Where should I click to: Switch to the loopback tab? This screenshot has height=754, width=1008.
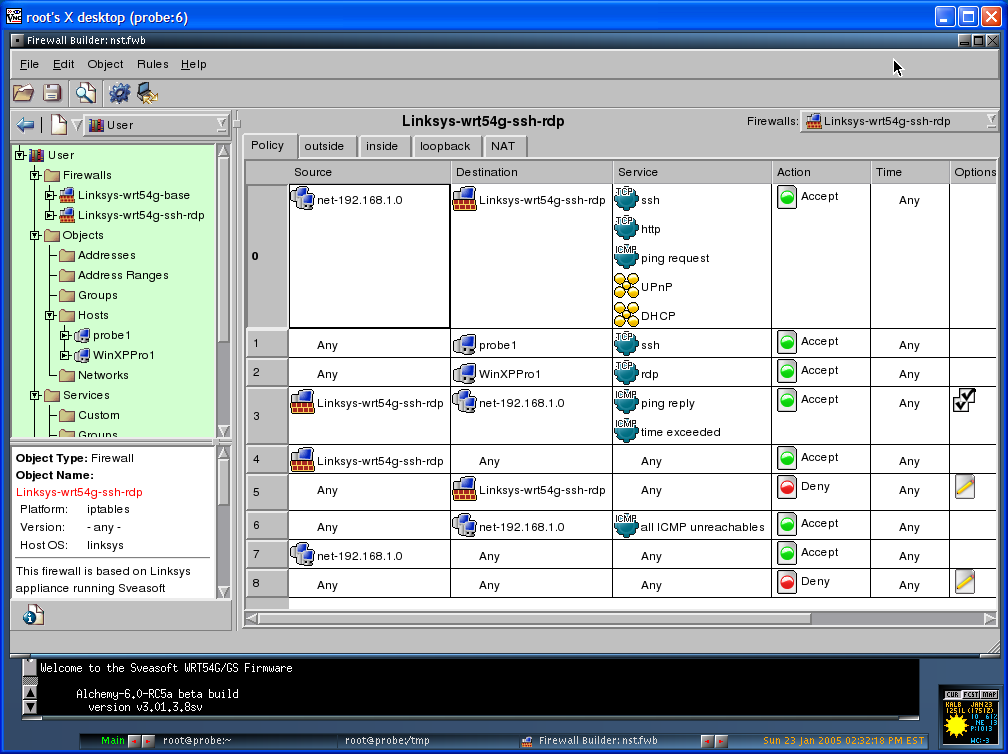click(445, 147)
